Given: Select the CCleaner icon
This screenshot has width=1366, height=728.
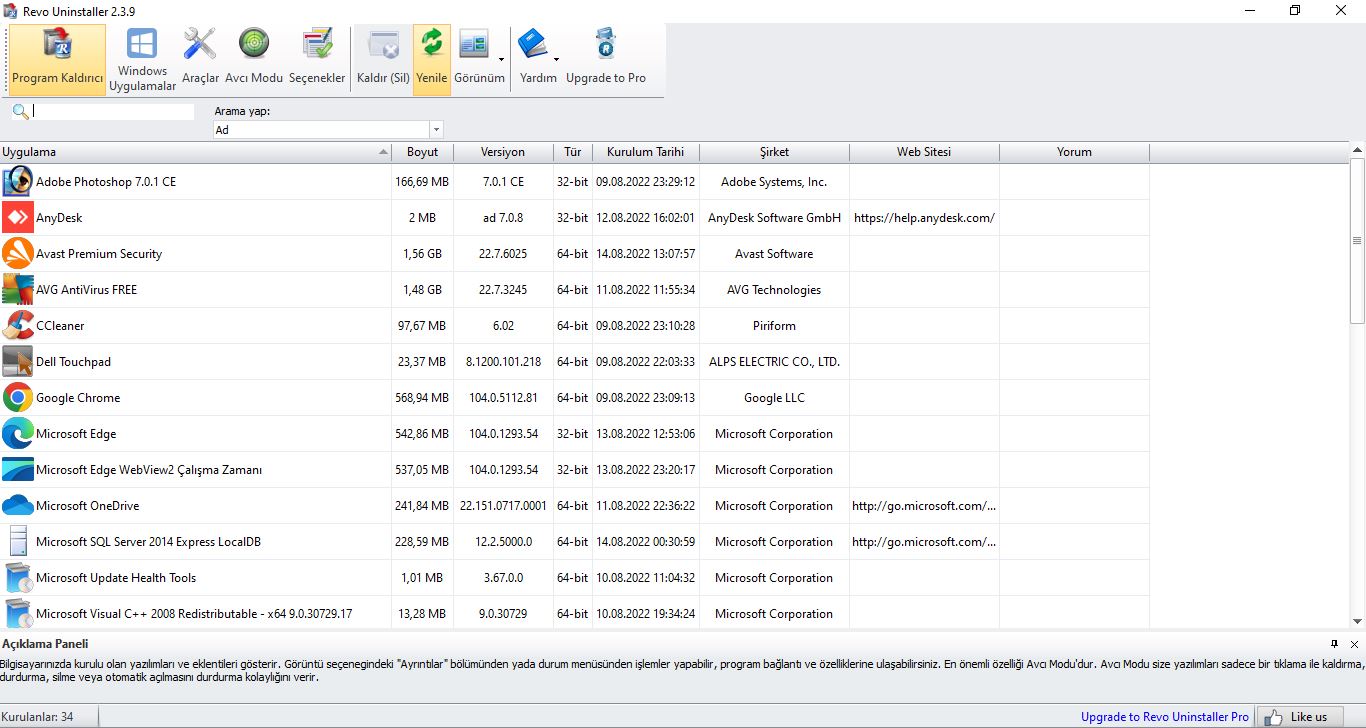Looking at the screenshot, I should (x=18, y=326).
